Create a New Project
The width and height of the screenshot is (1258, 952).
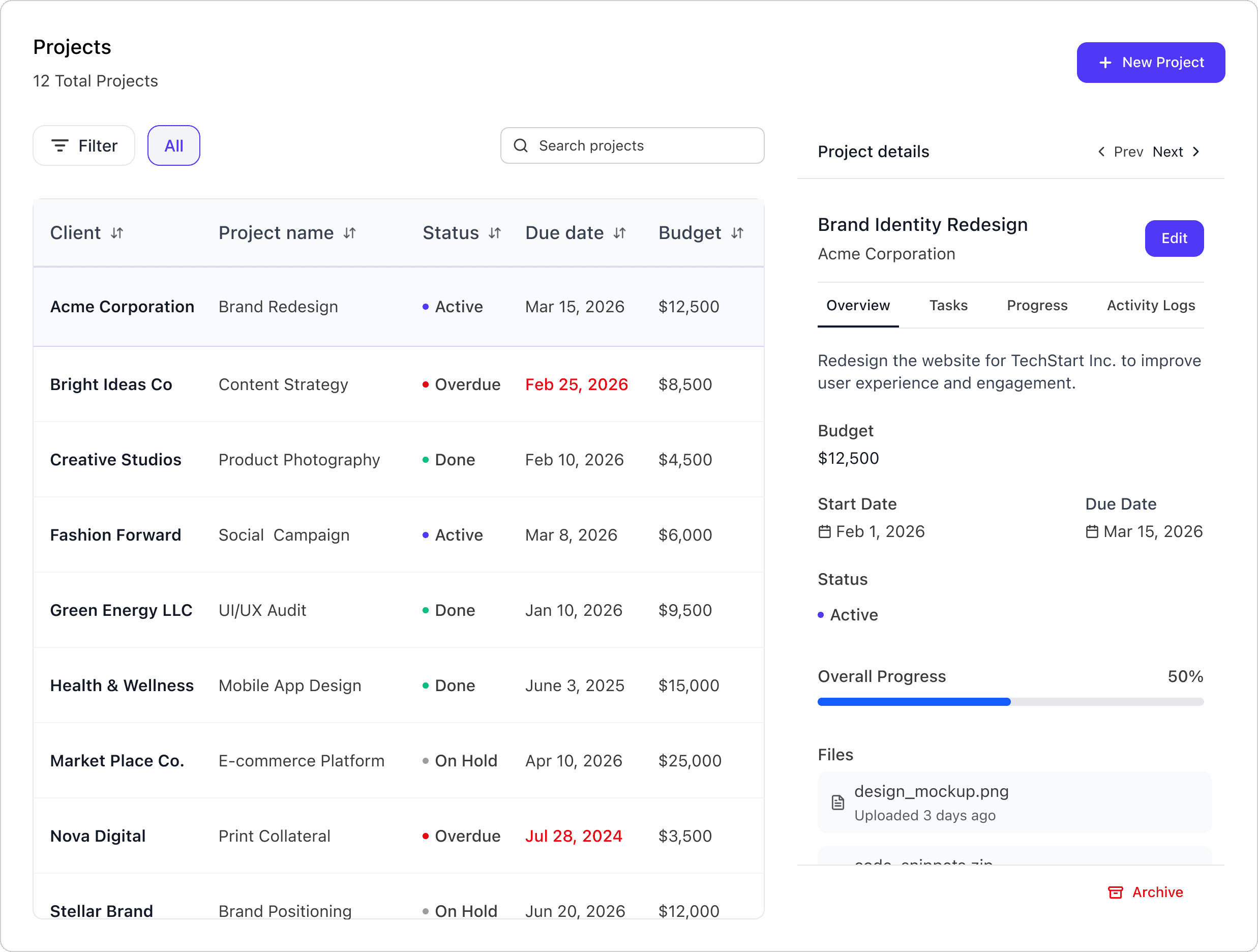(x=1151, y=63)
